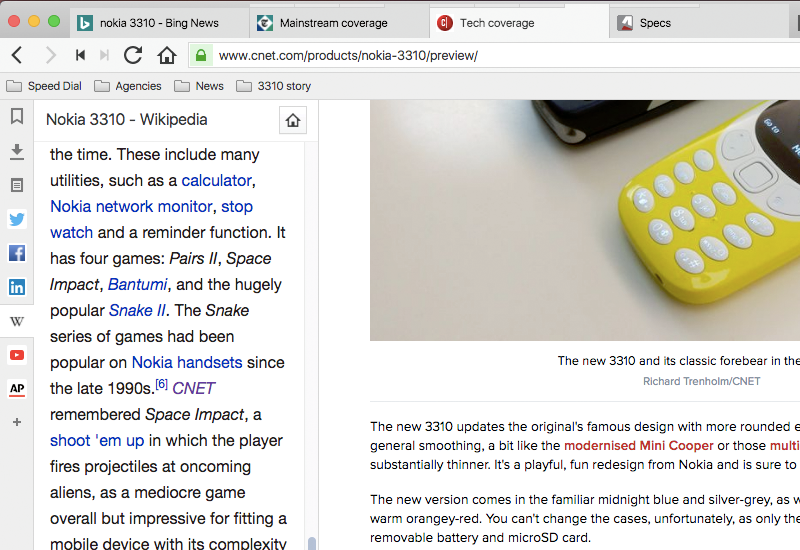This screenshot has width=800, height=550.
Task: Open the 3310 story bookmarks folder
Action: (x=273, y=86)
